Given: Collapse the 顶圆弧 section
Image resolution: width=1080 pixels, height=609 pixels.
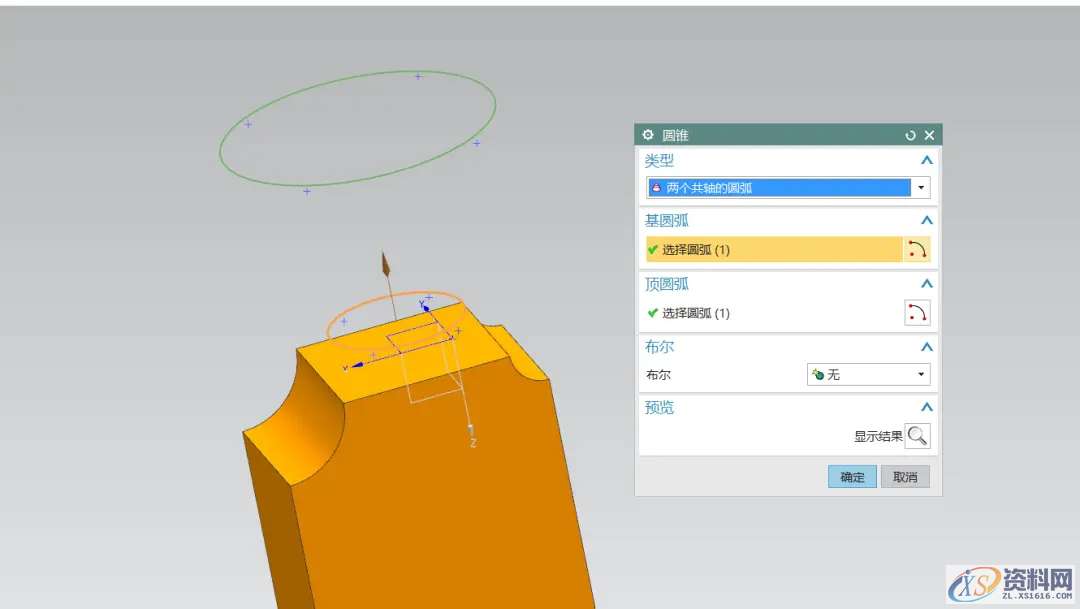Looking at the screenshot, I should (926, 284).
